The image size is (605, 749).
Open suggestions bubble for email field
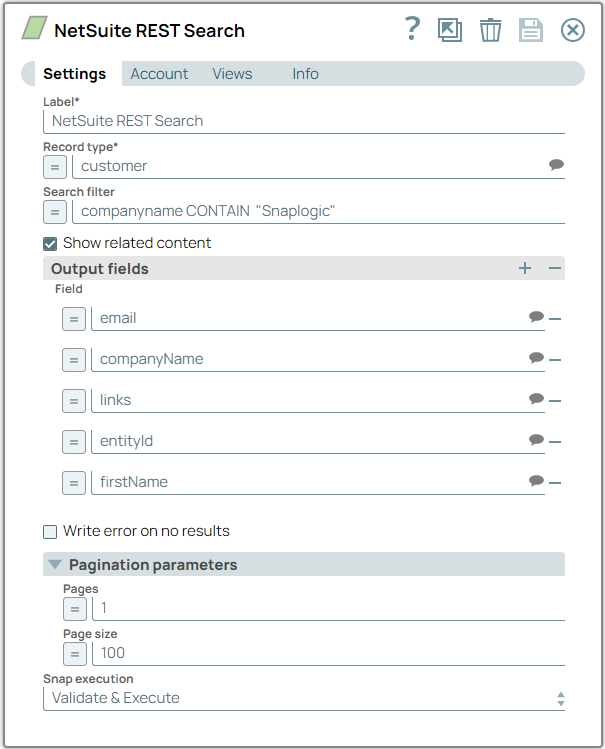(536, 317)
